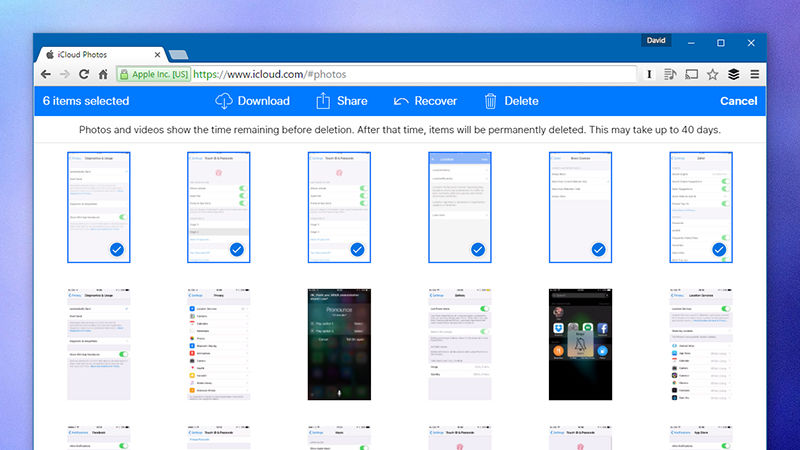
Task: Open the Chrome hamburger menu
Action: coord(754,74)
